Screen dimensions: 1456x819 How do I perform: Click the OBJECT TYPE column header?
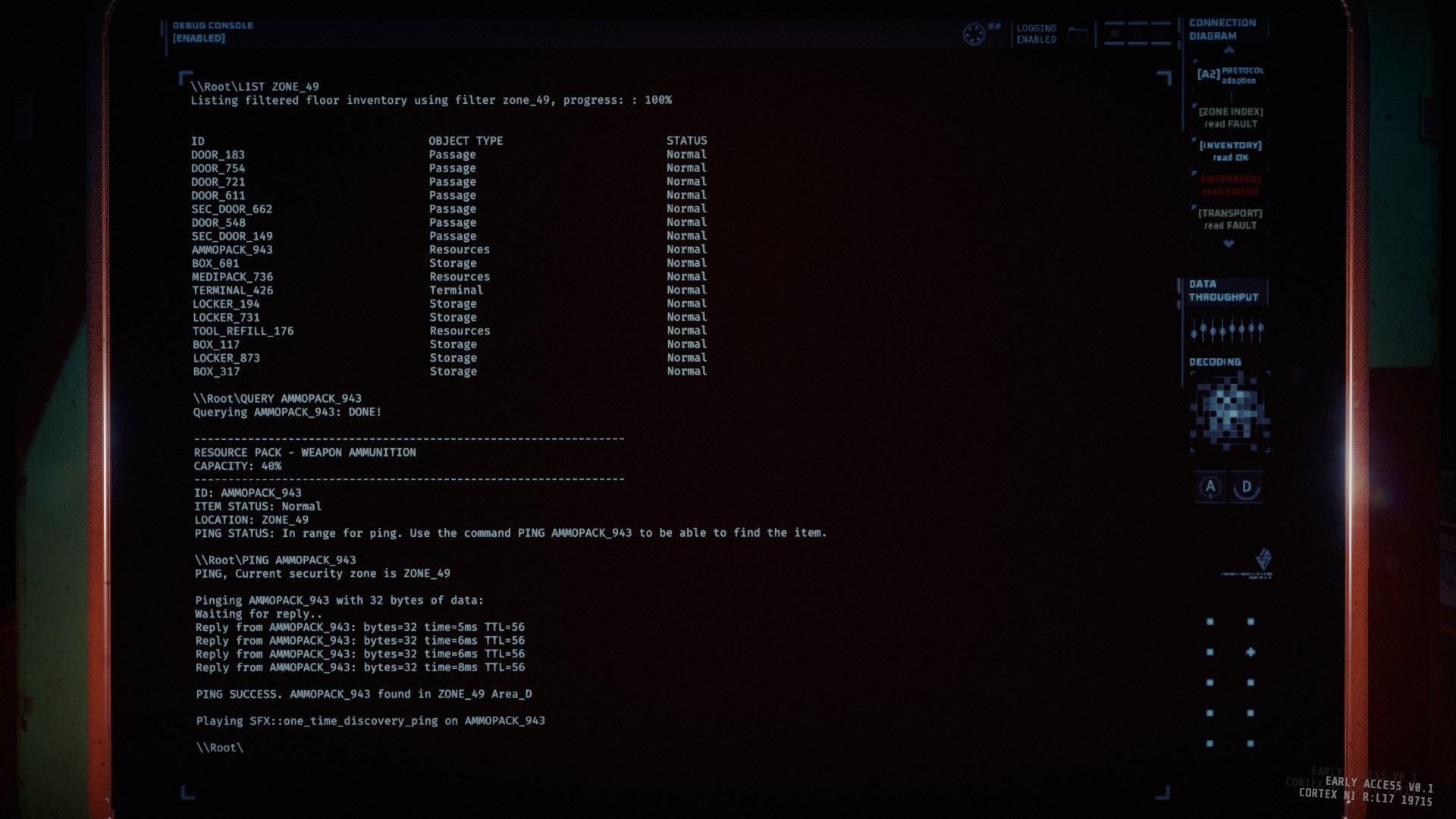point(466,141)
